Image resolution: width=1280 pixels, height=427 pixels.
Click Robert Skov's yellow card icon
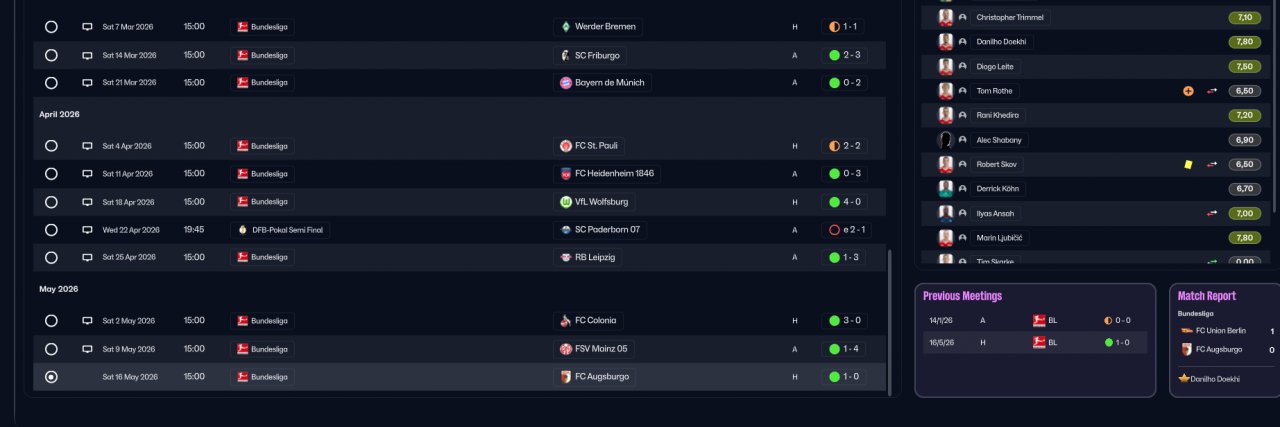tap(1188, 164)
